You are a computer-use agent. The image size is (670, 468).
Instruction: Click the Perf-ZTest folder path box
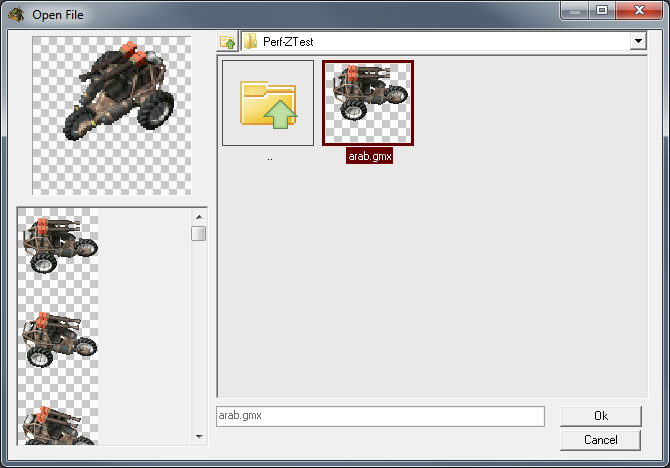tap(444, 41)
